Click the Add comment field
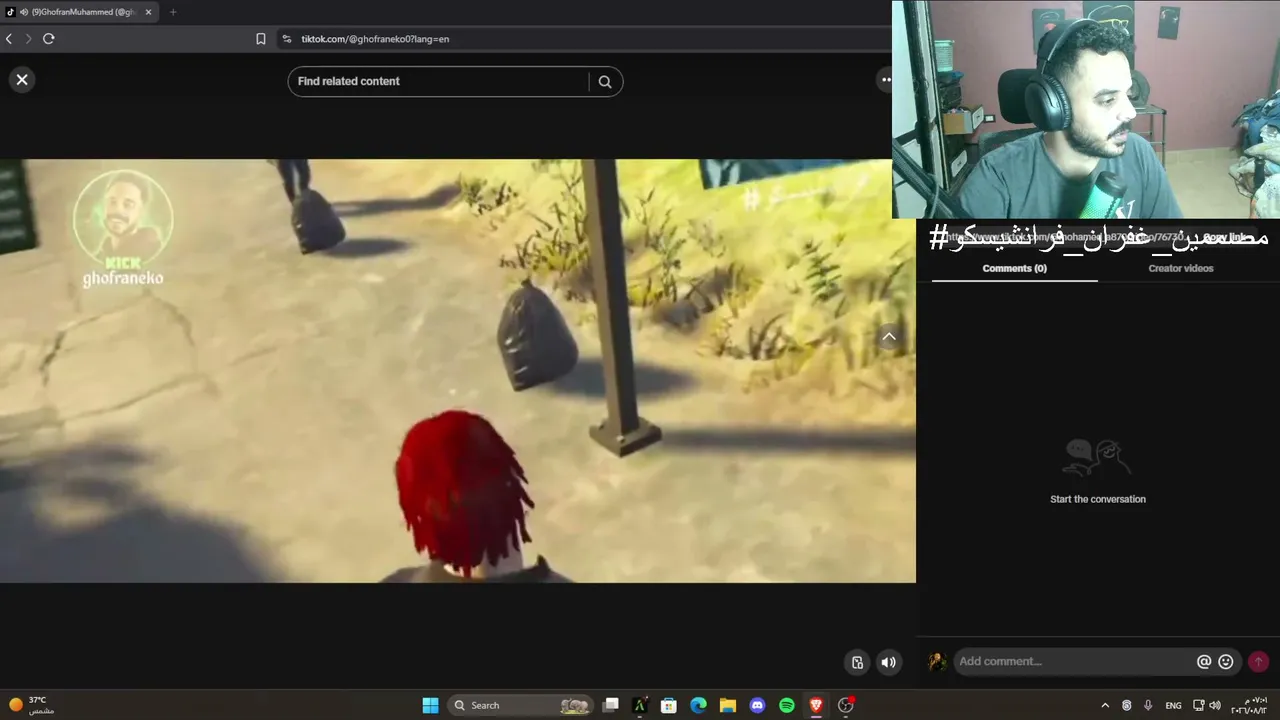The image size is (1280, 720). click(1075, 661)
